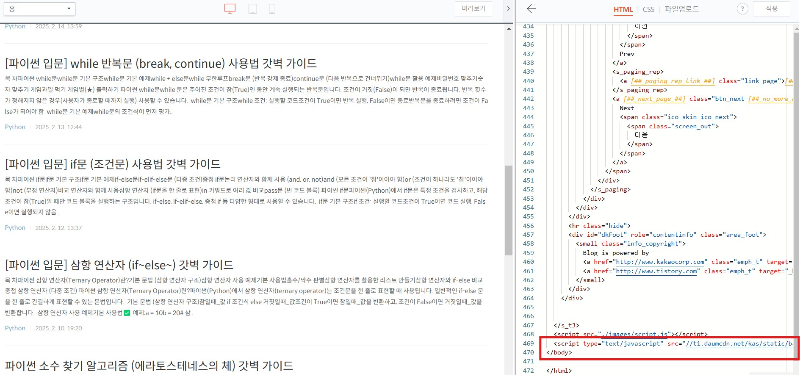Go back using the left arrow icon
Image resolution: width=800 pixels, height=375 pixels.
click(532, 9)
